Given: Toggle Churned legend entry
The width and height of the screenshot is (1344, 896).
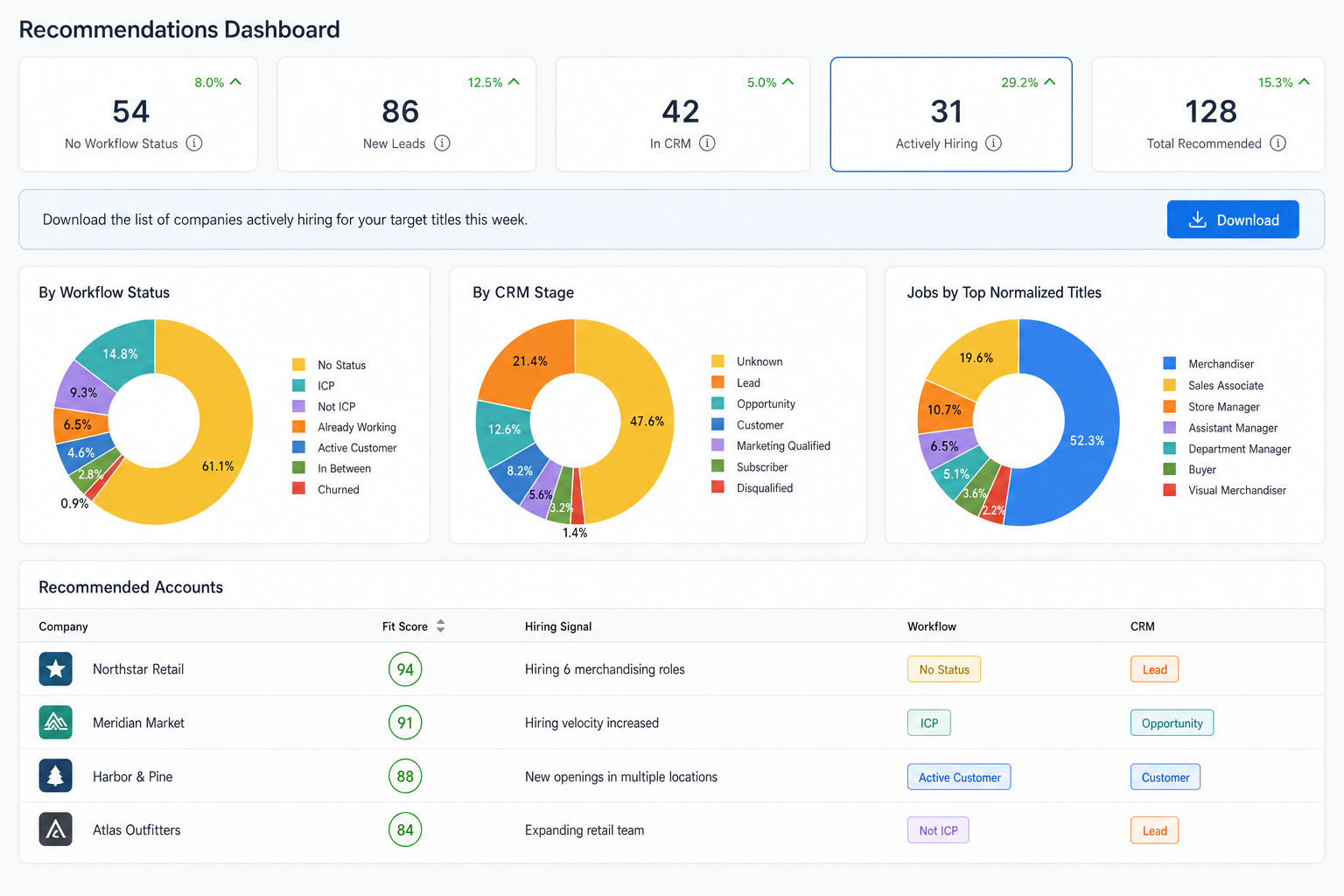Looking at the screenshot, I should pos(325,490).
